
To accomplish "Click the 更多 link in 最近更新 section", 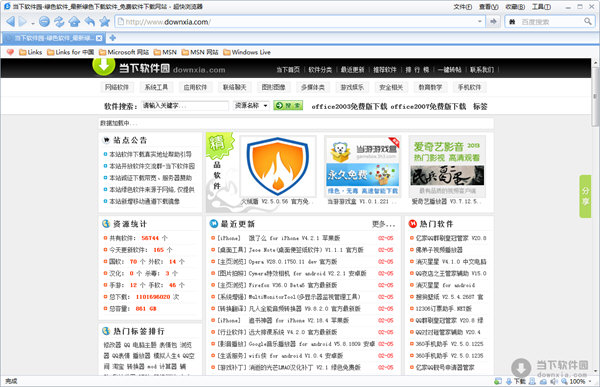I will [x=383, y=224].
